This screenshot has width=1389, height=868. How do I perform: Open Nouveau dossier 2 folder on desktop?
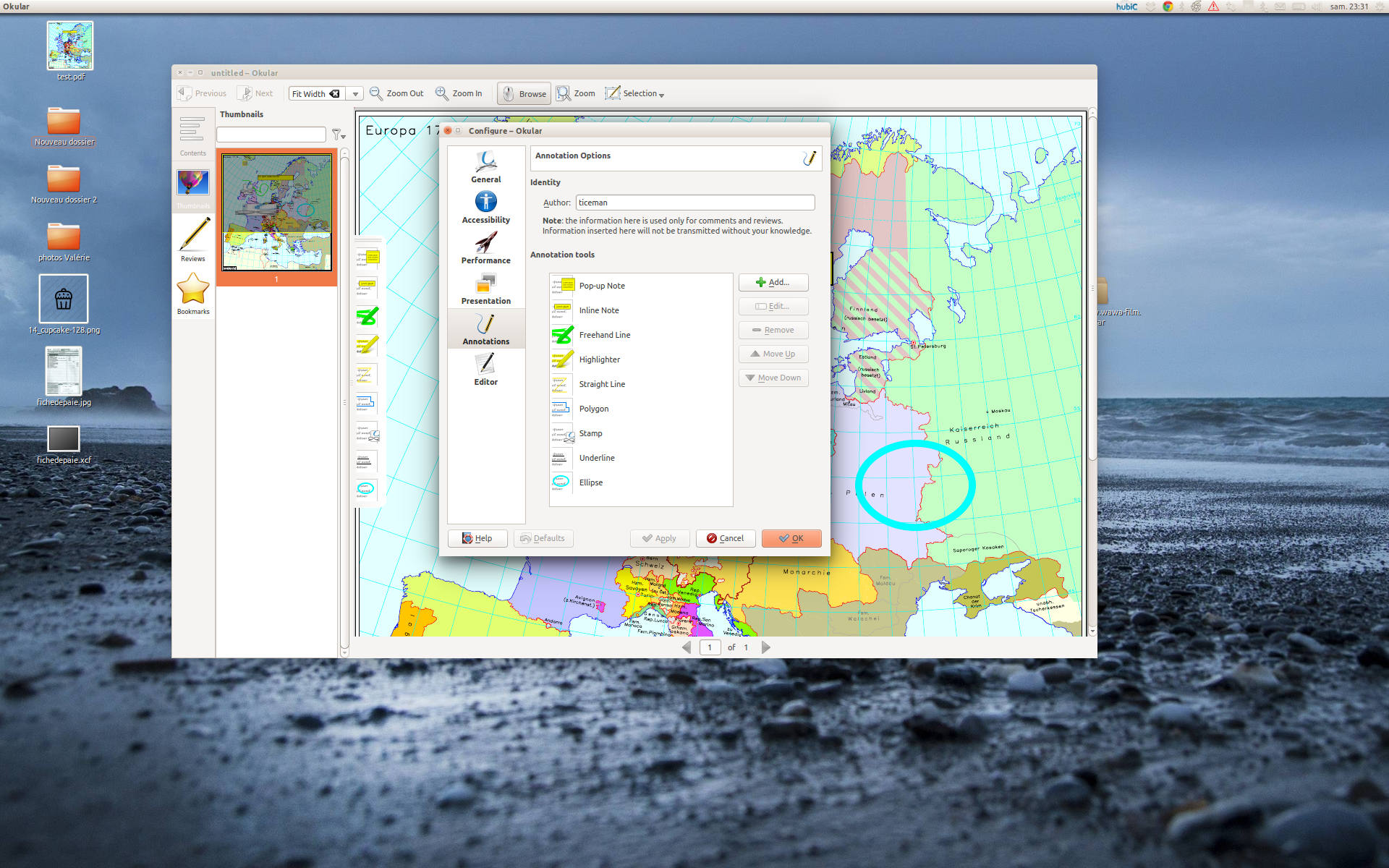64,184
